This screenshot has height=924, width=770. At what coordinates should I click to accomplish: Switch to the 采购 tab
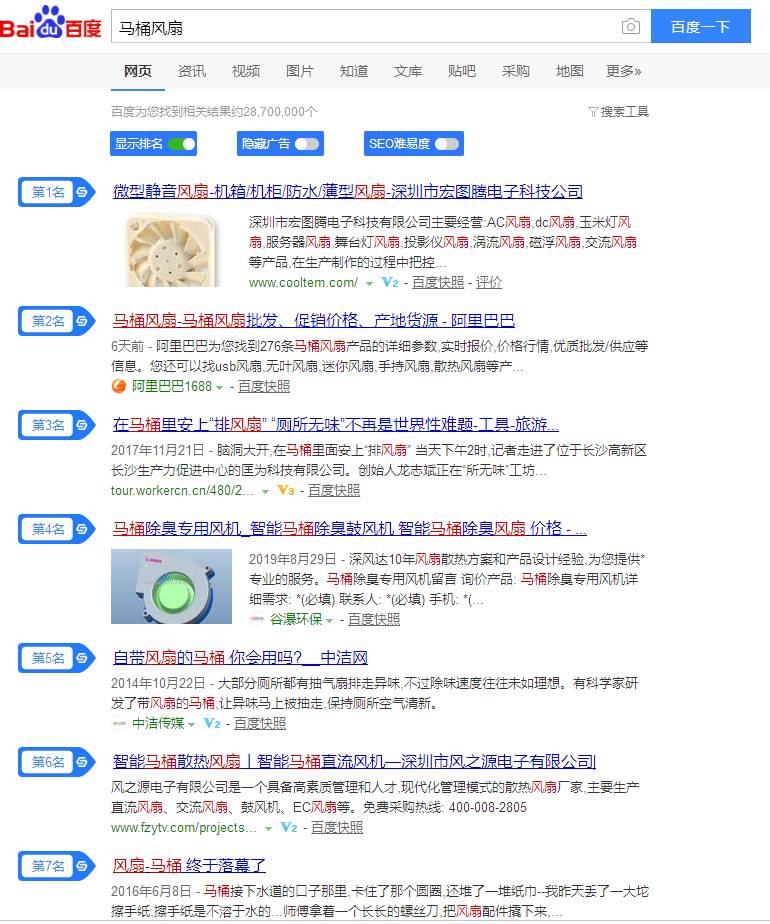coord(516,71)
